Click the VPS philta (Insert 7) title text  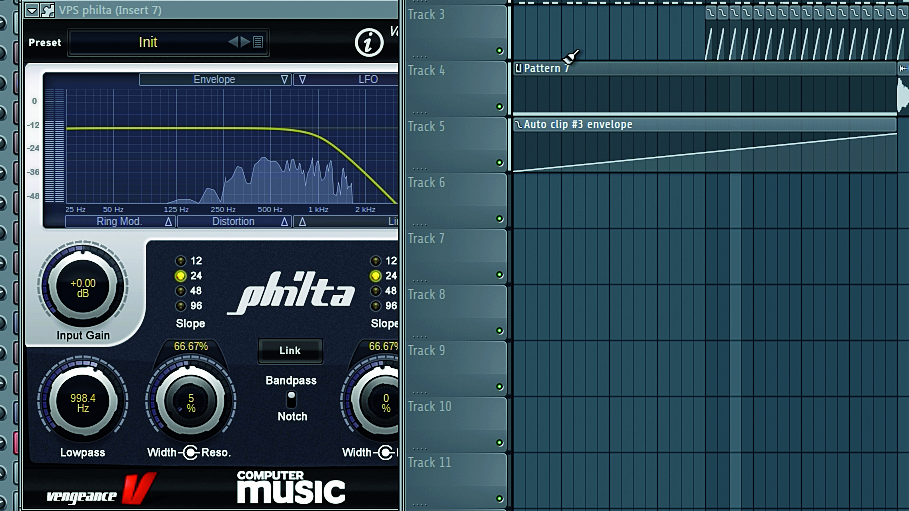(110, 10)
